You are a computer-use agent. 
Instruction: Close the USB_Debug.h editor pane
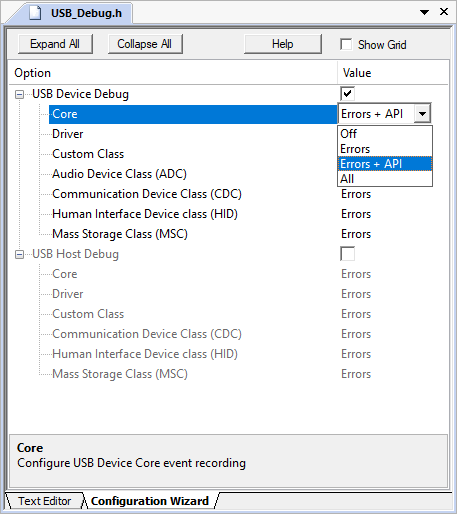click(444, 12)
